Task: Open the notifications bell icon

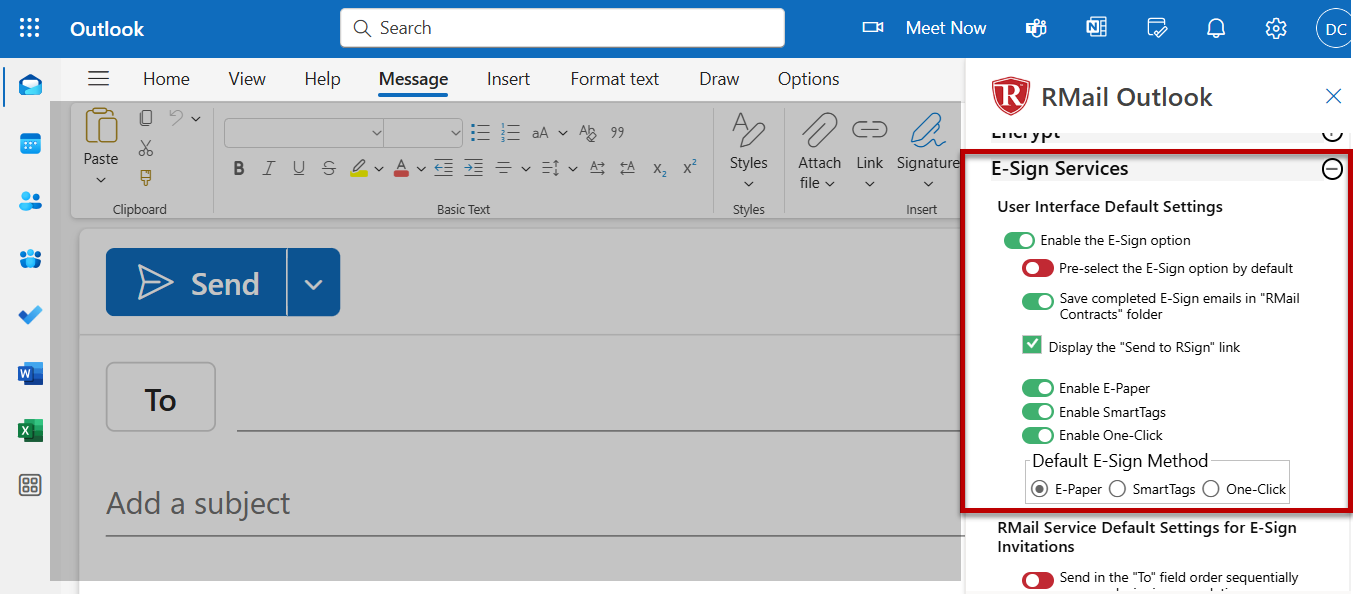Action: [x=1216, y=28]
